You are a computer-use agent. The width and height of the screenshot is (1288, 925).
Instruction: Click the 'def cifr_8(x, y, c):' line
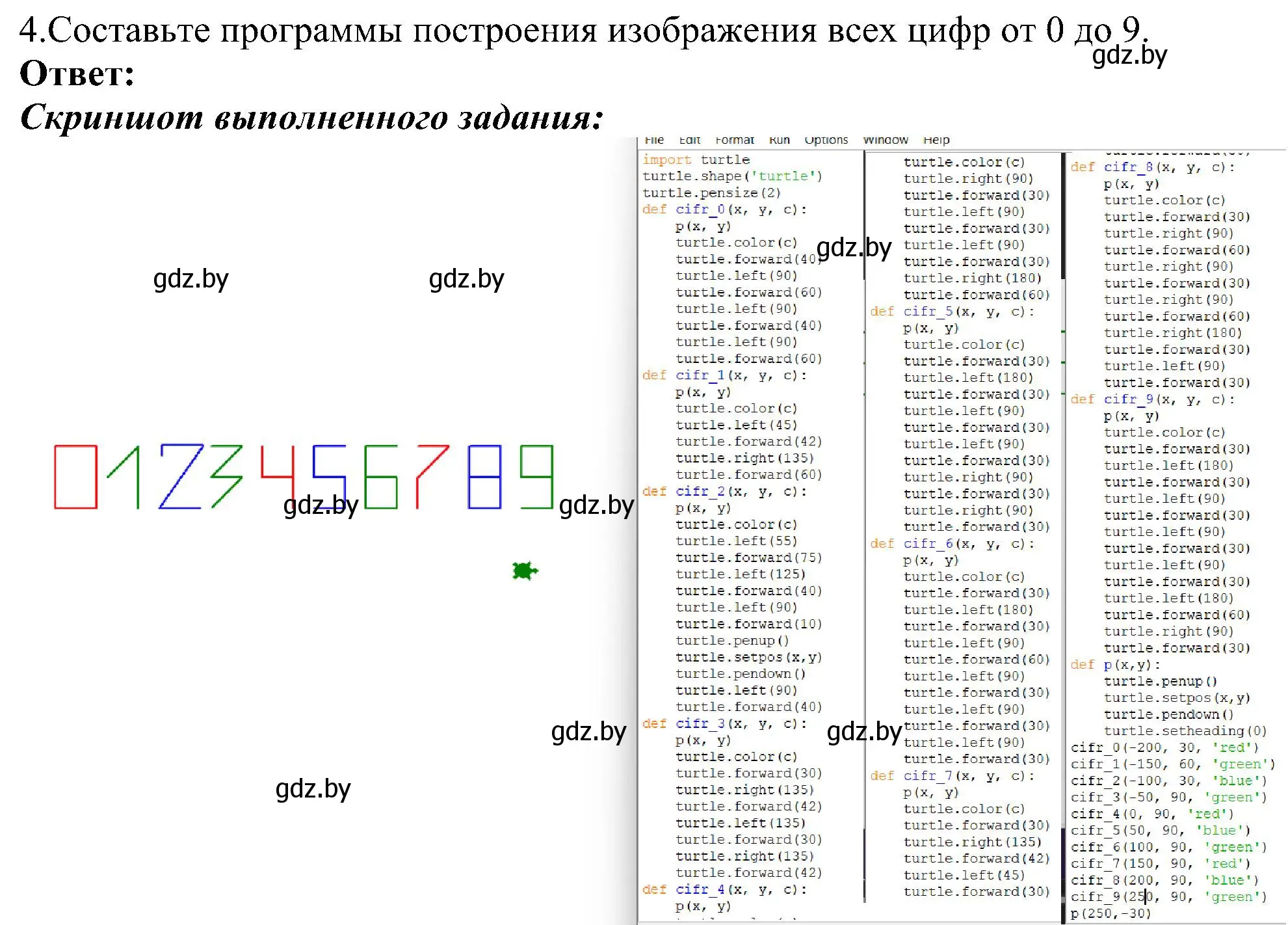click(1153, 167)
